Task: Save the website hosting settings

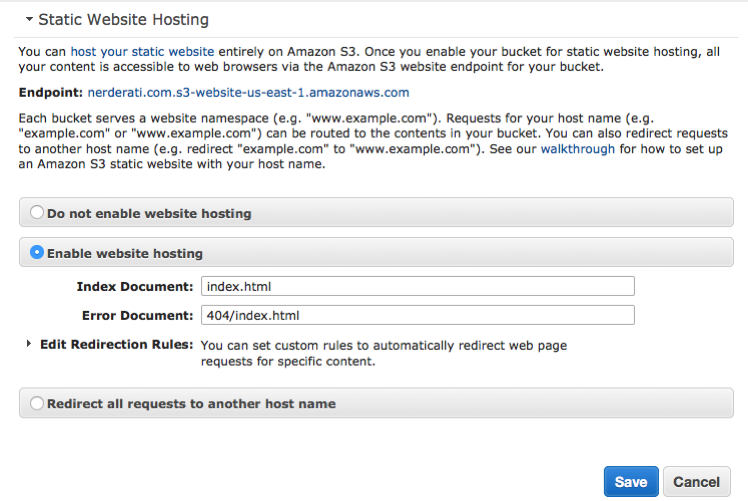Action: [631, 481]
